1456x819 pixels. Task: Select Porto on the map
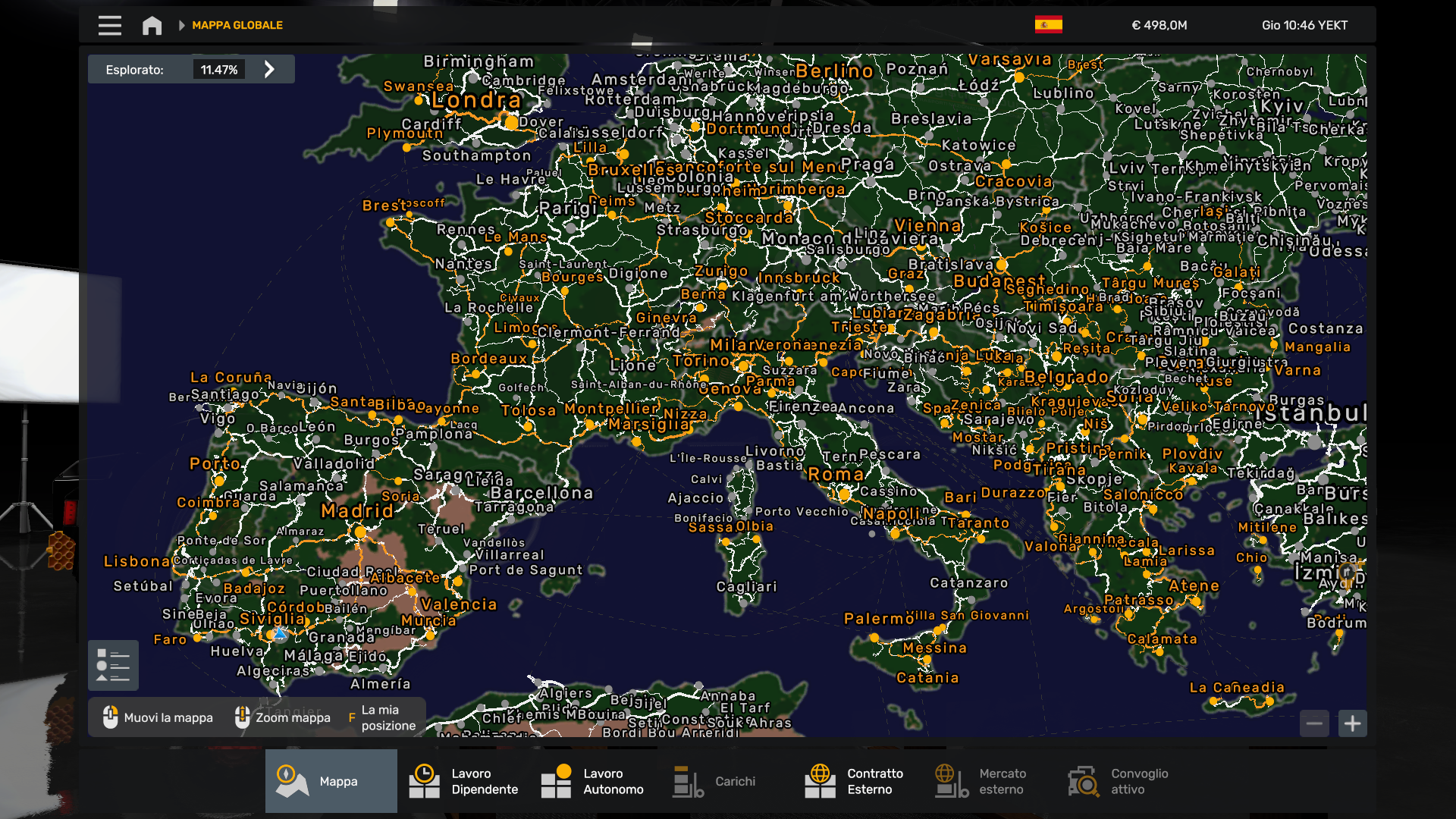pyautogui.click(x=215, y=463)
